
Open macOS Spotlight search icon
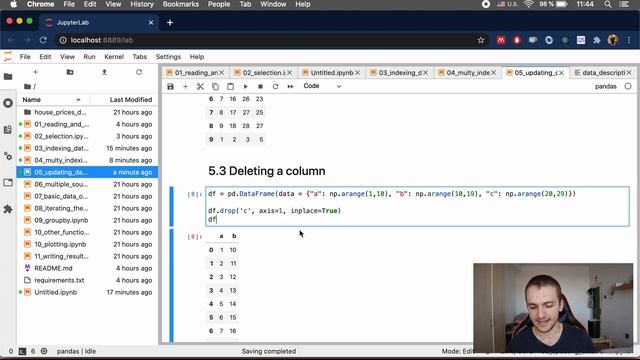tap(608, 4)
